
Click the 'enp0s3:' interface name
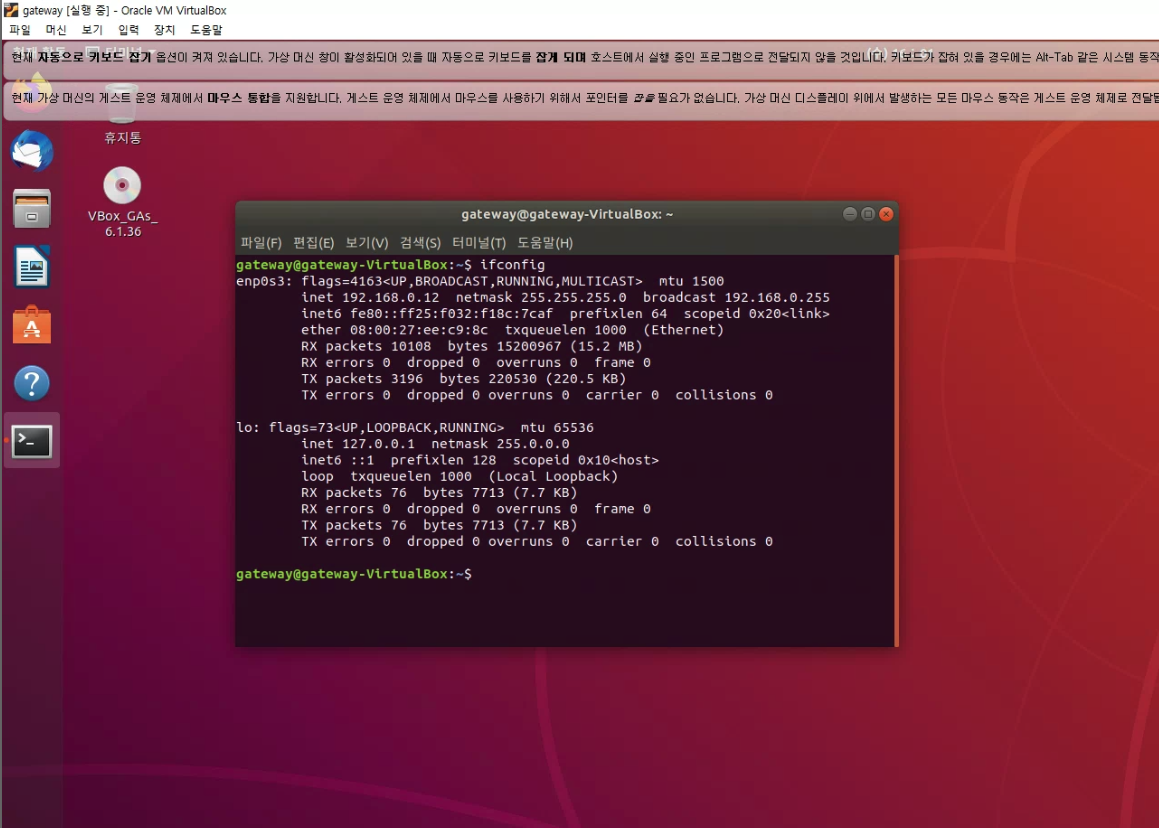click(265, 281)
